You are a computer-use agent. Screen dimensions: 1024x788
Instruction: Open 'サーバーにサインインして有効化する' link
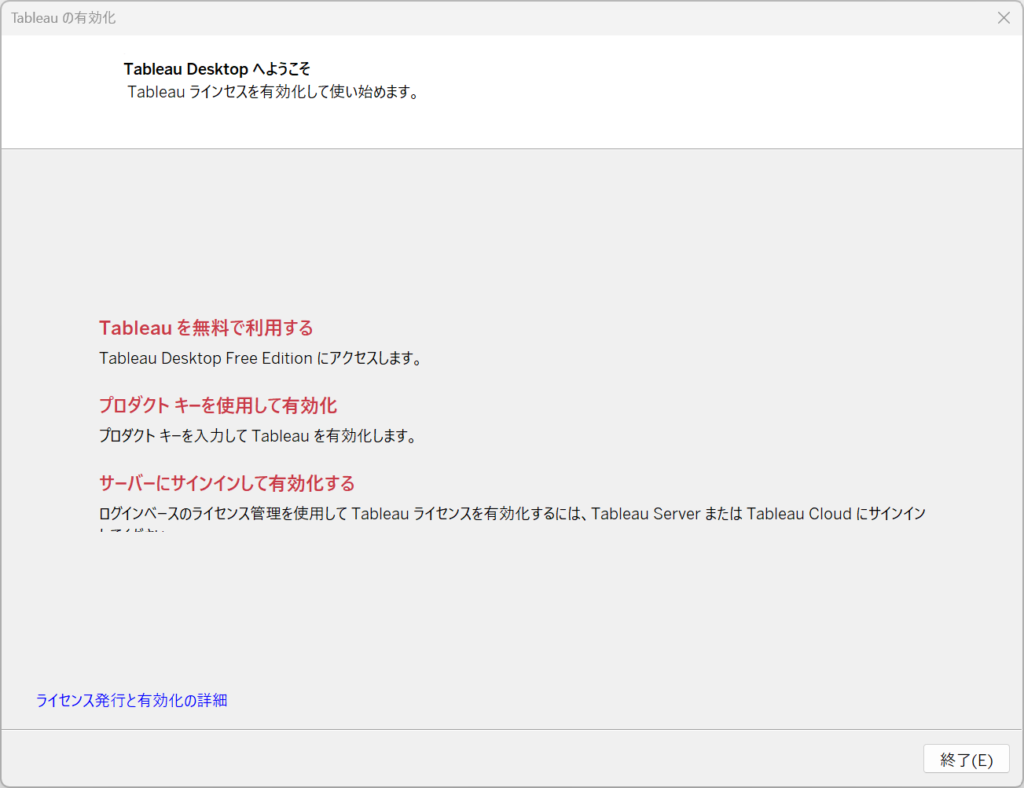[226, 484]
